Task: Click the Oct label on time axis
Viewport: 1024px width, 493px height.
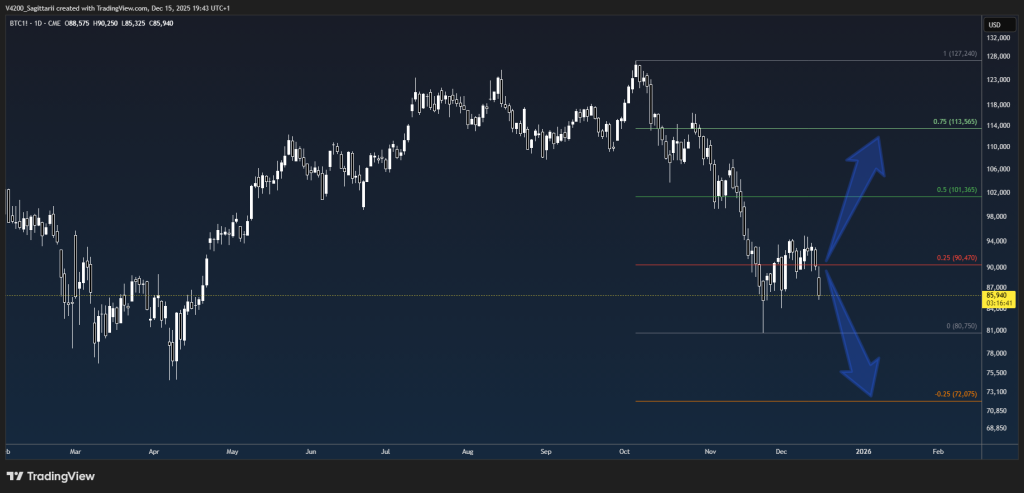Action: [x=625, y=452]
